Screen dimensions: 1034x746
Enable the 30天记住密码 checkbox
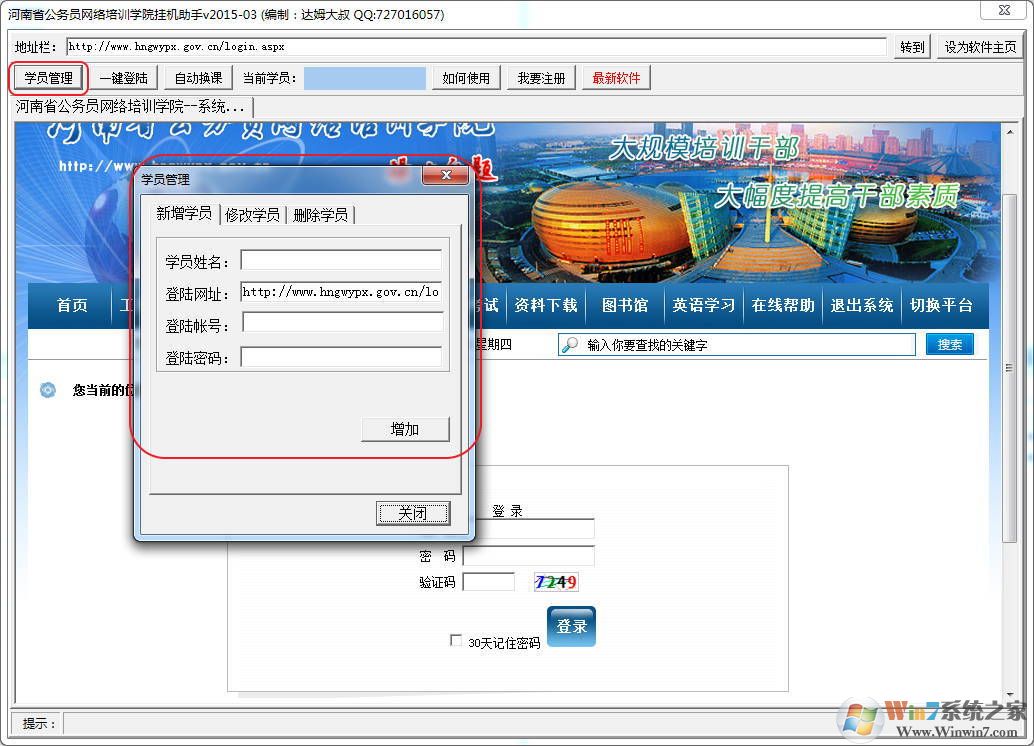coord(457,641)
